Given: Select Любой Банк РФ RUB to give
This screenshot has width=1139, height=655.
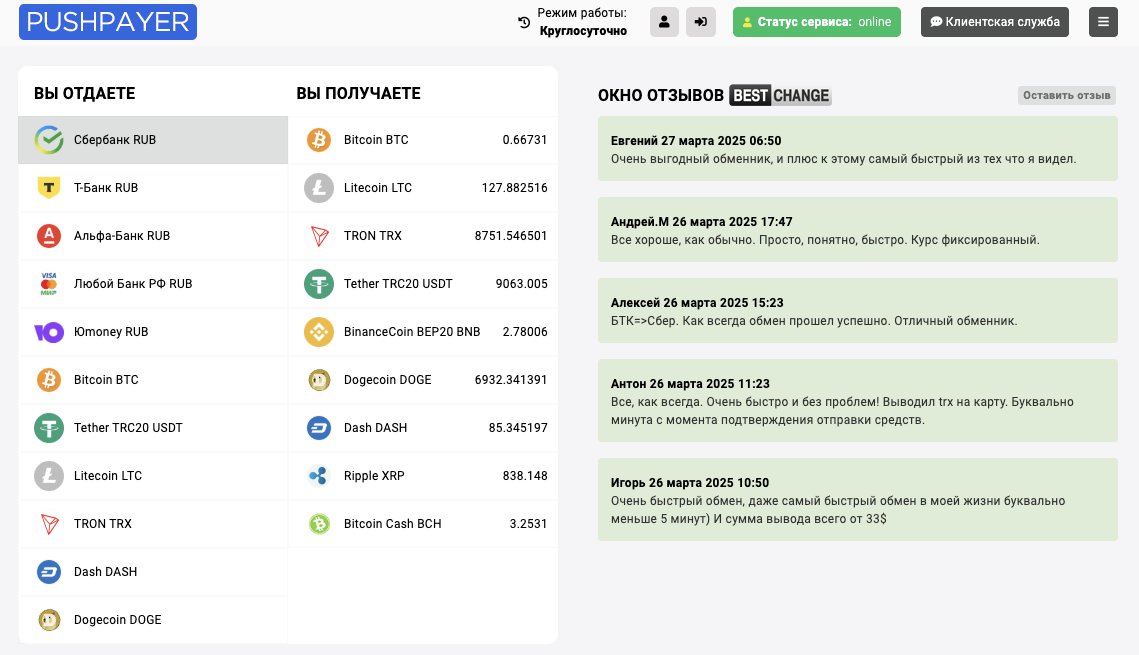Looking at the screenshot, I should (153, 283).
